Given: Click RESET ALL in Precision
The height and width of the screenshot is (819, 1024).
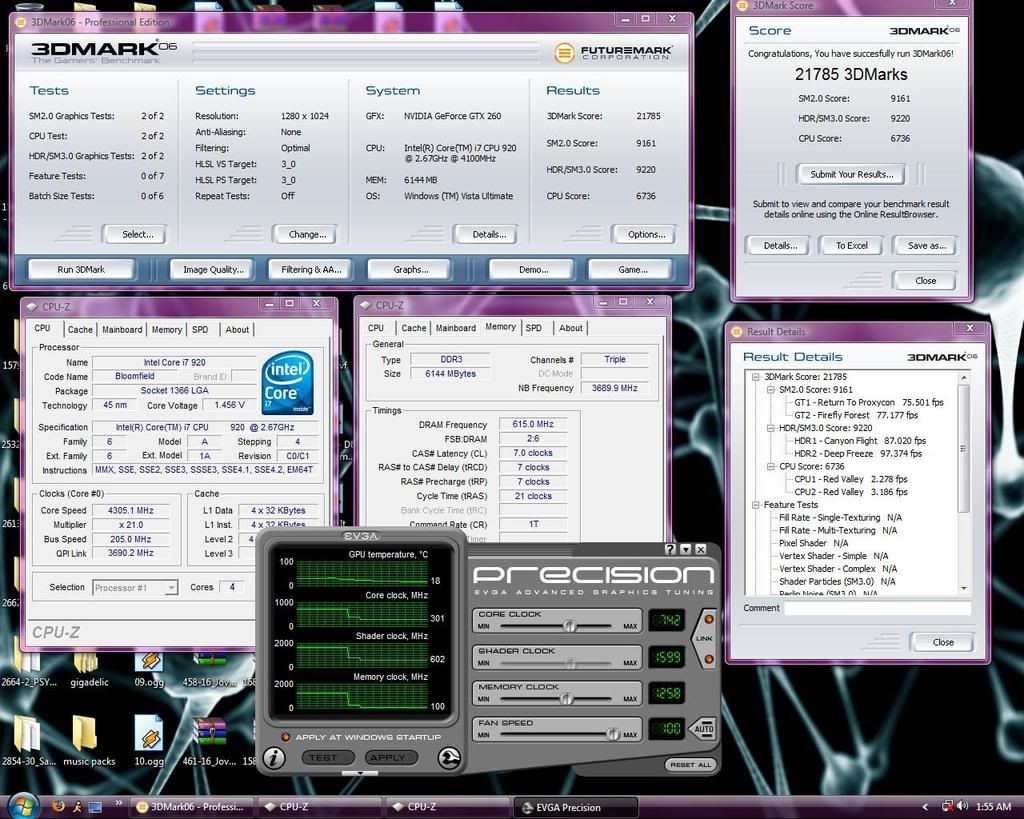Looking at the screenshot, I should click(x=690, y=764).
